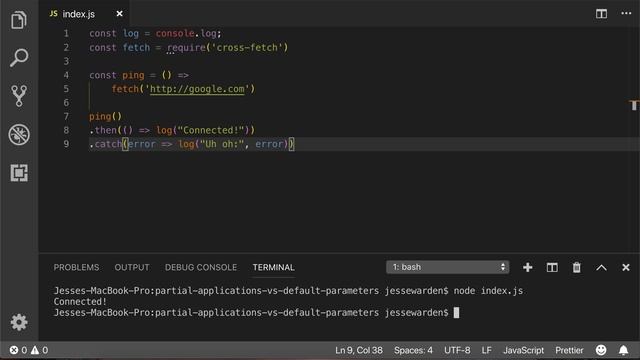Open the Debug view
Screen dimensions: 640x360
pyautogui.click(x=19, y=134)
